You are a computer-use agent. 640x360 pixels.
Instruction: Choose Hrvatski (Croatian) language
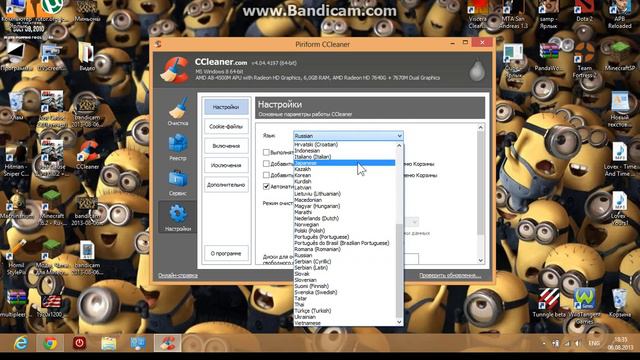click(344, 144)
